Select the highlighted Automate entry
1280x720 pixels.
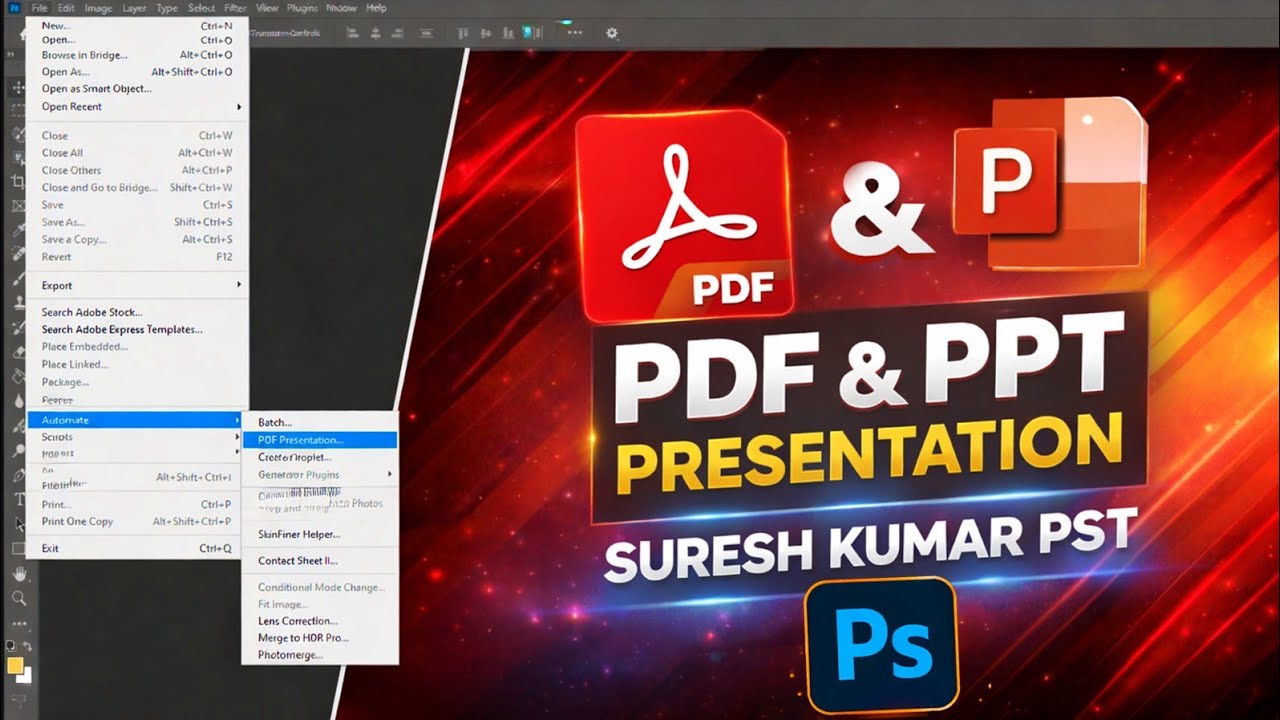point(135,420)
